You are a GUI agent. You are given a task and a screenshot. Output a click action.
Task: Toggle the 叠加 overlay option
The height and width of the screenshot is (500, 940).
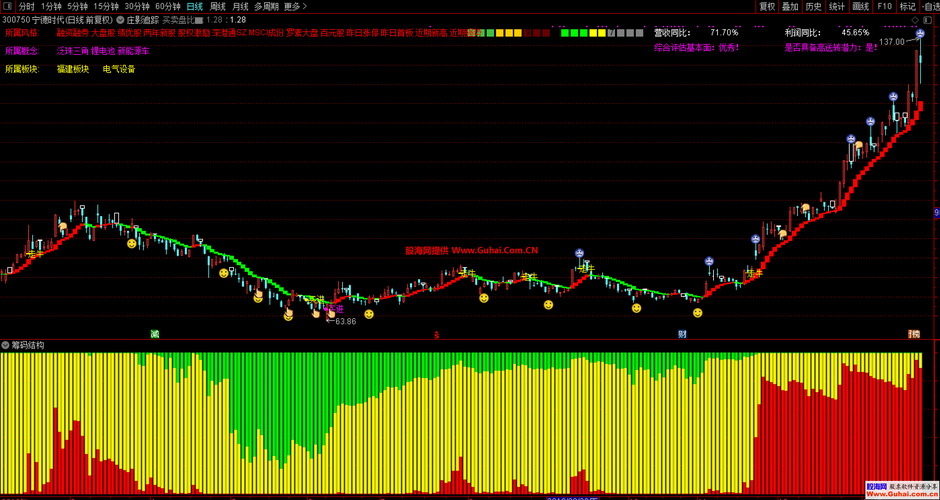tap(790, 7)
